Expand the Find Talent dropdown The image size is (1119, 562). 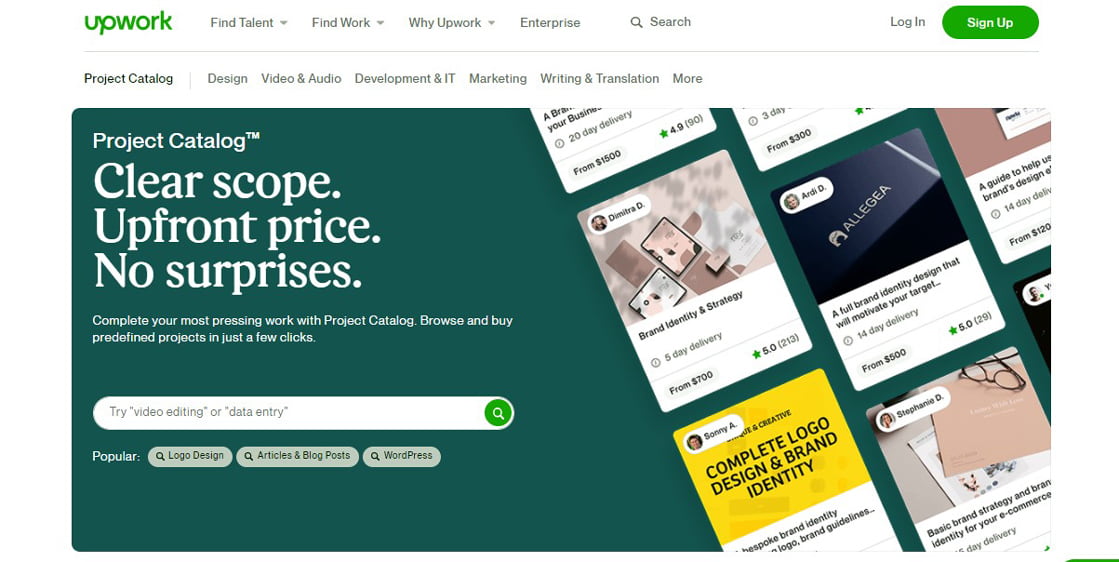[x=248, y=23]
